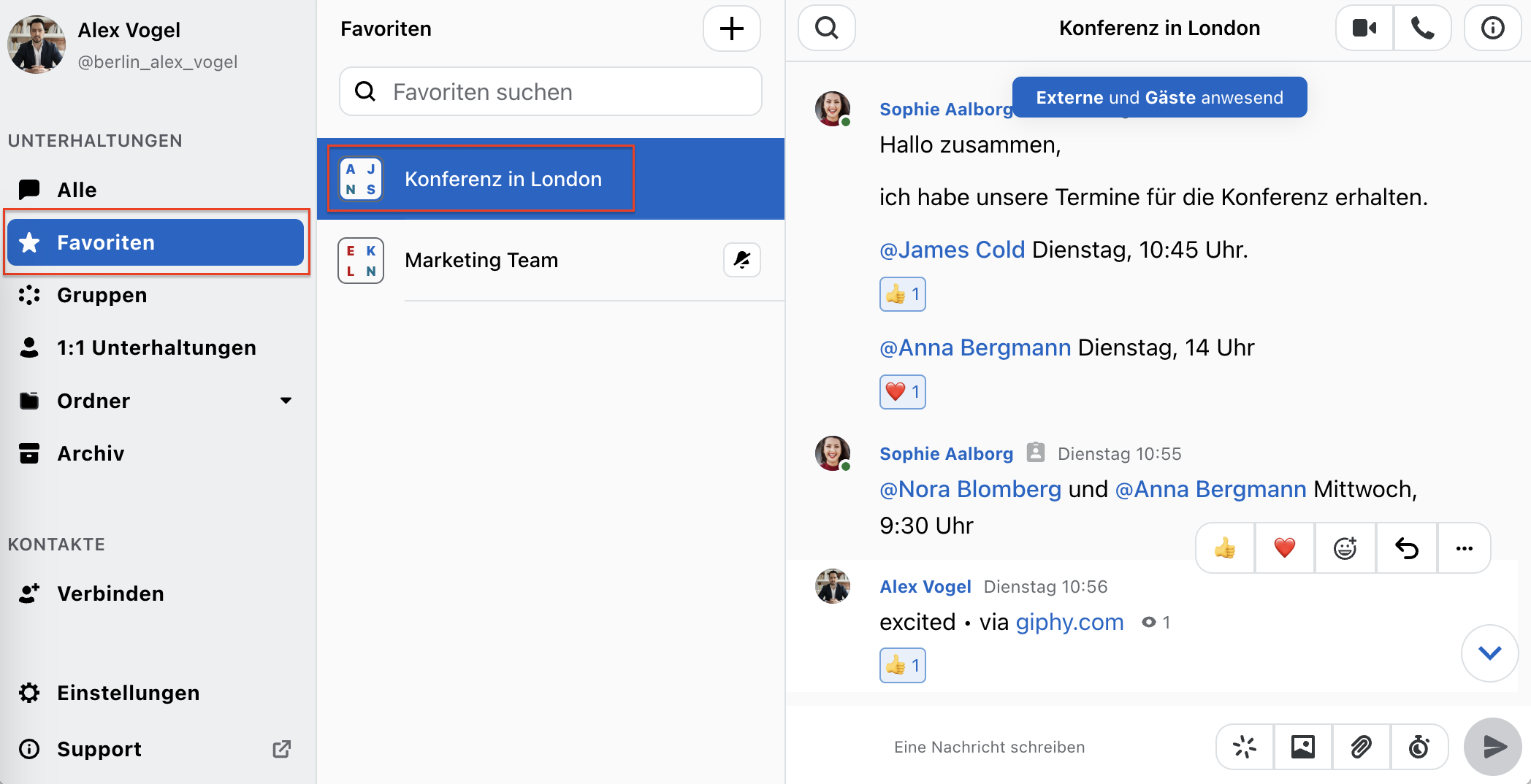Jump to latest messages with down chevron

pyautogui.click(x=1490, y=653)
